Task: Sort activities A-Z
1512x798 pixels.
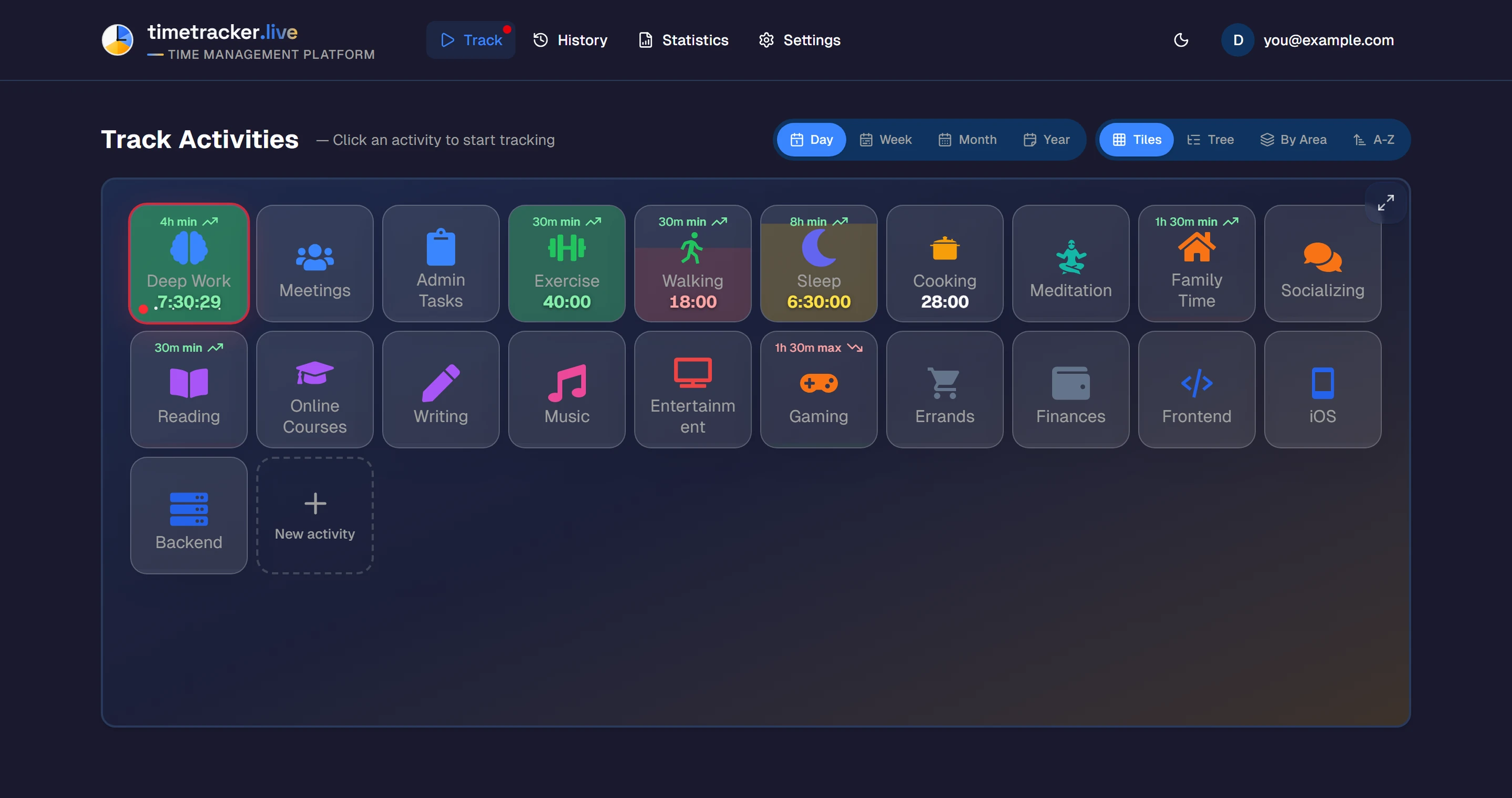Action: click(1374, 140)
